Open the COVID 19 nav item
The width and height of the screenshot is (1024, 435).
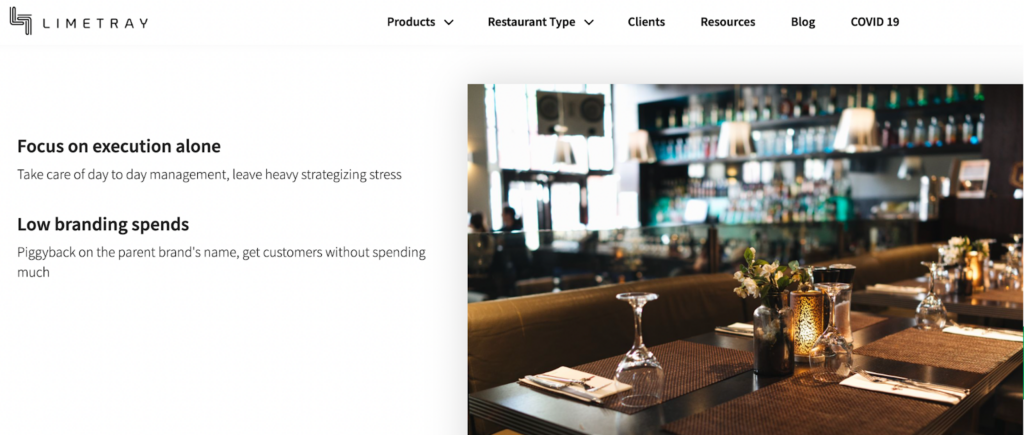click(x=874, y=22)
